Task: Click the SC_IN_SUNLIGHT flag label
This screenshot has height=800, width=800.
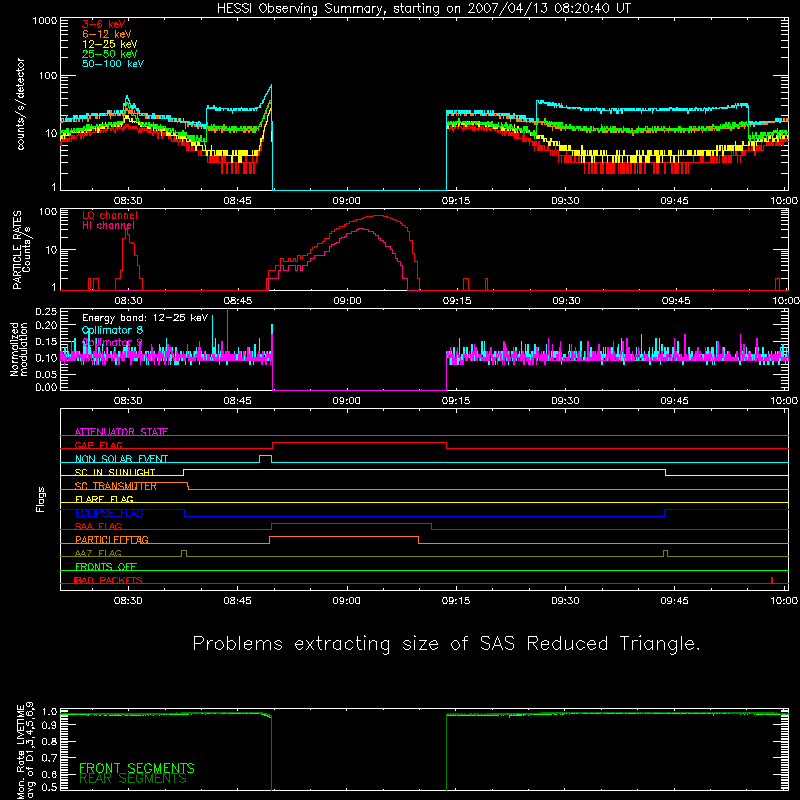Action: point(115,472)
